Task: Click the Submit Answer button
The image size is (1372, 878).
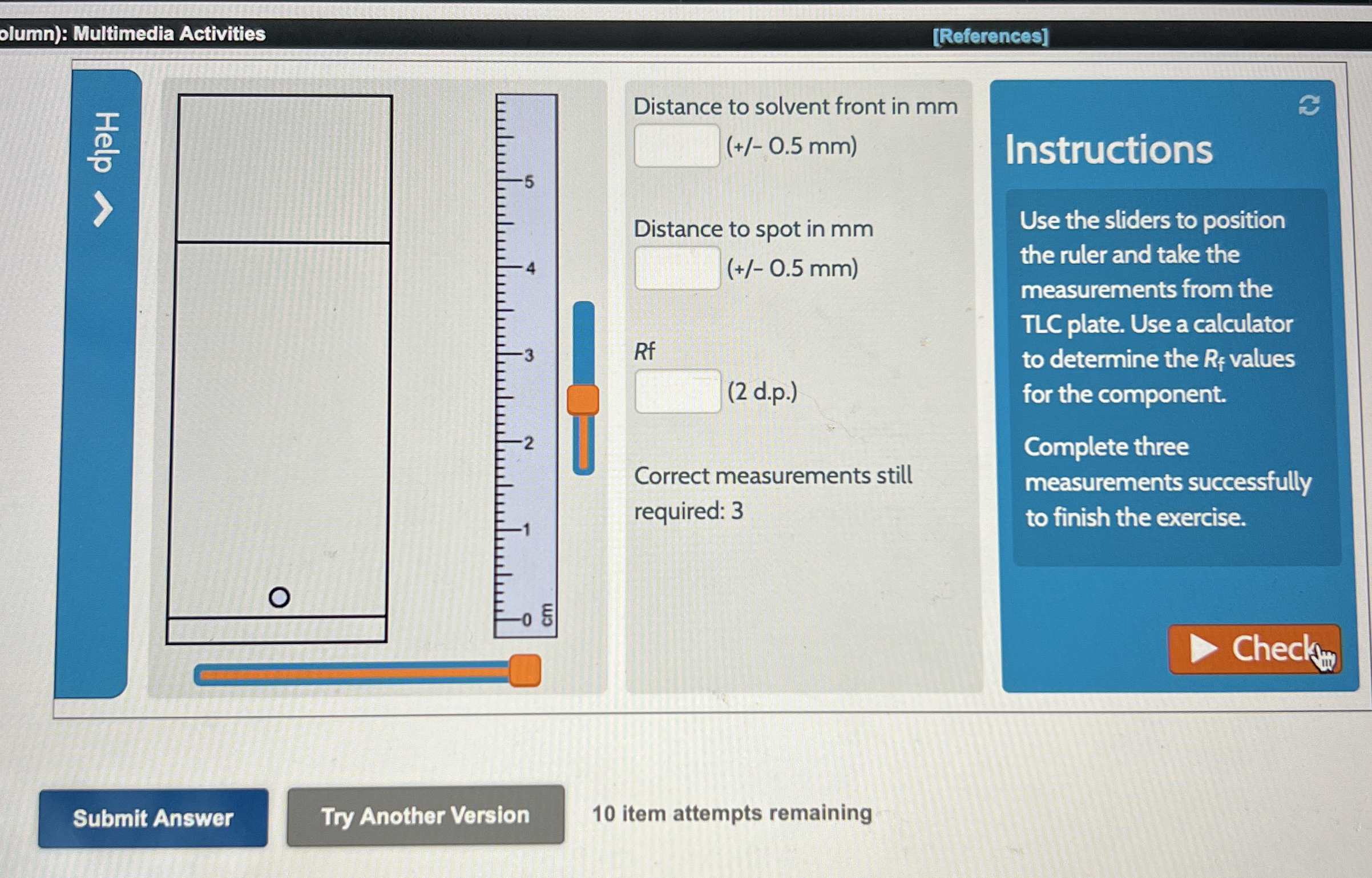Action: (x=153, y=818)
